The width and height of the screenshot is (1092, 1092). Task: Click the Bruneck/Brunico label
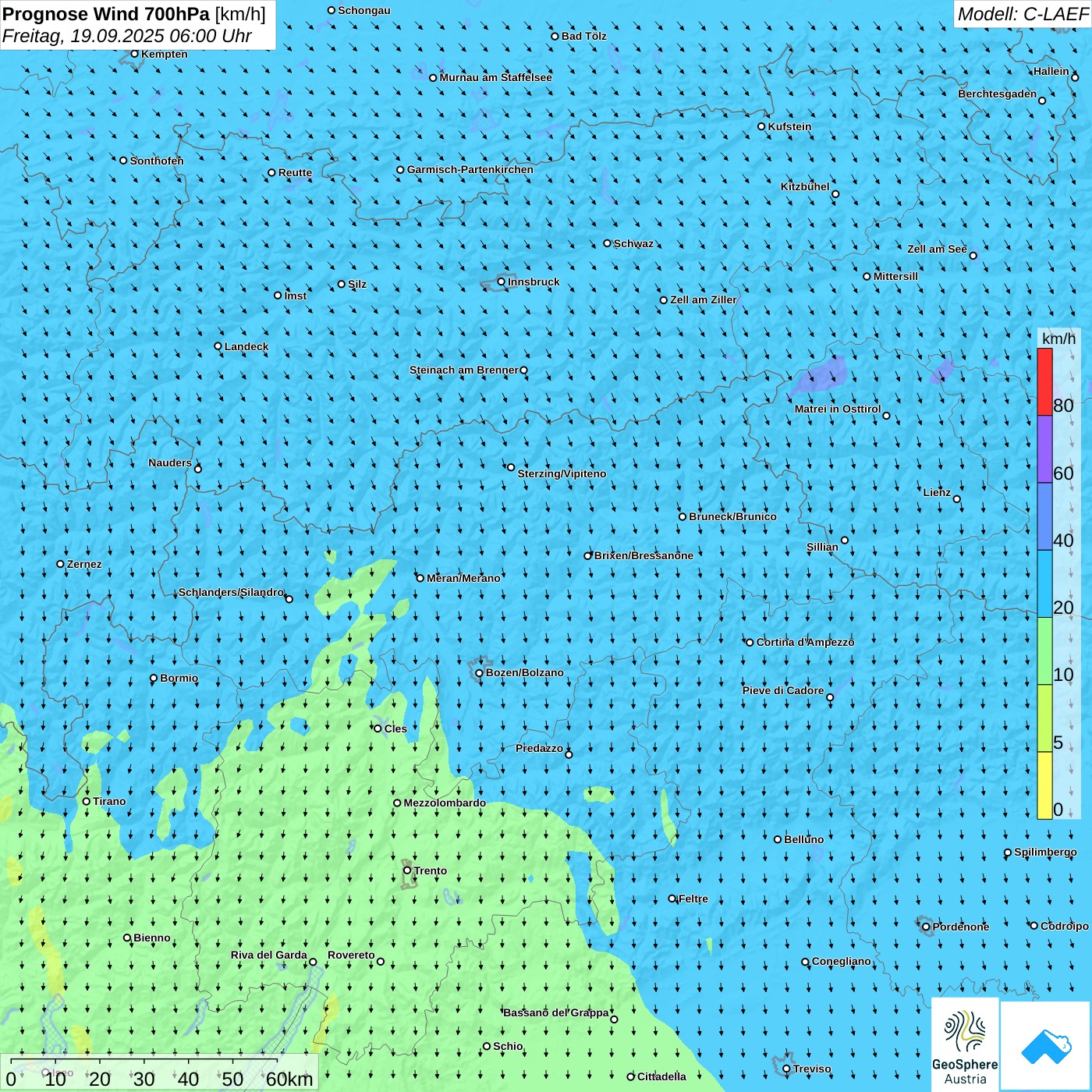pos(732,516)
